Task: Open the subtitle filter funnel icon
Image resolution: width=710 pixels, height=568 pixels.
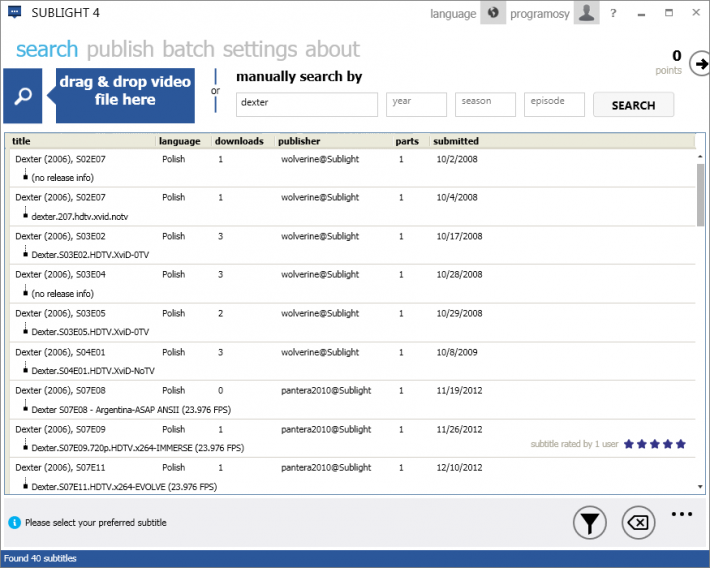Action: (x=590, y=523)
